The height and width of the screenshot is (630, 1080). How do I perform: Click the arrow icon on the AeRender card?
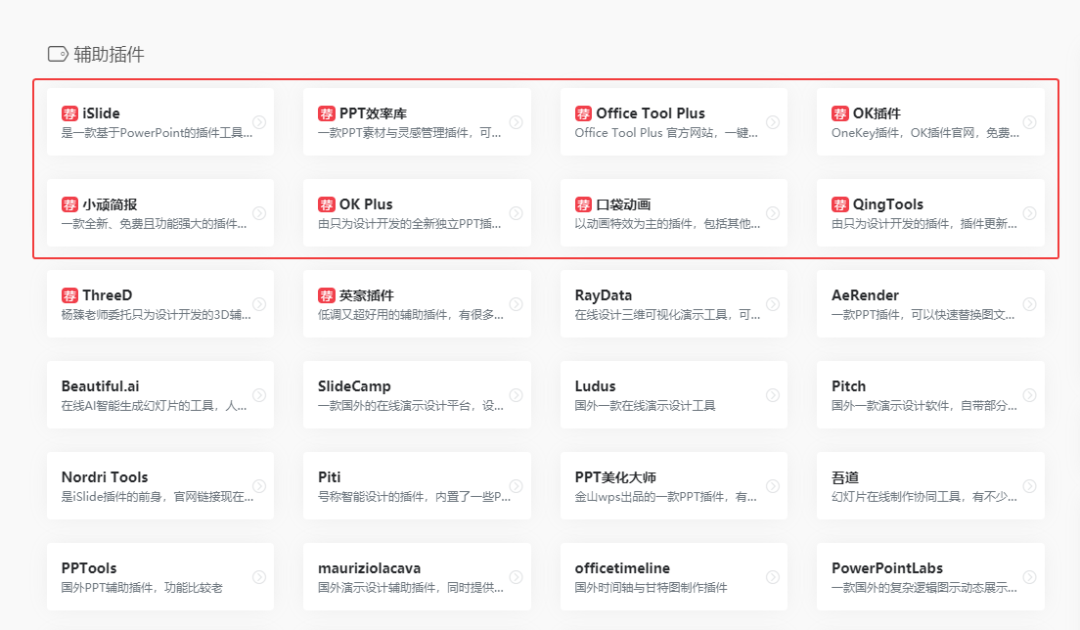click(1030, 304)
